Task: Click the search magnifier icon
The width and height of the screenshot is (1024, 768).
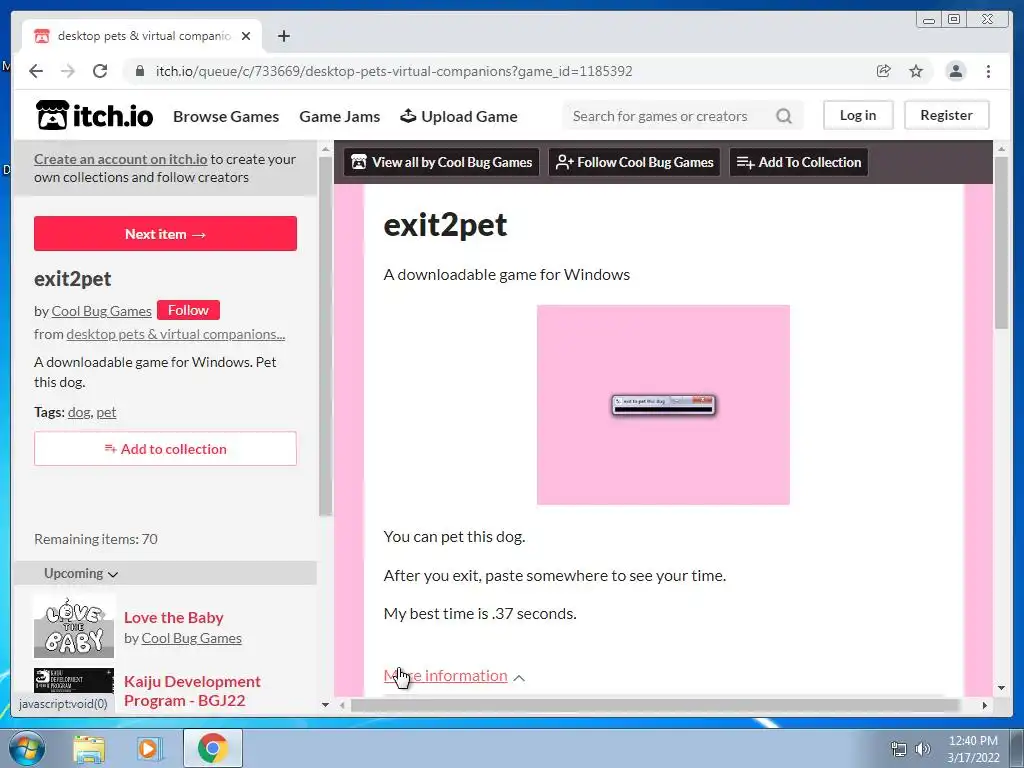Action: point(784,116)
